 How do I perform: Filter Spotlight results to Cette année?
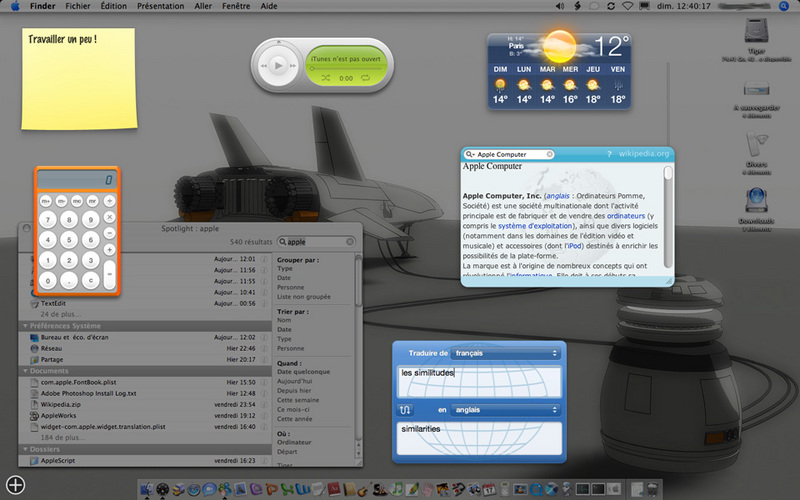[294, 419]
